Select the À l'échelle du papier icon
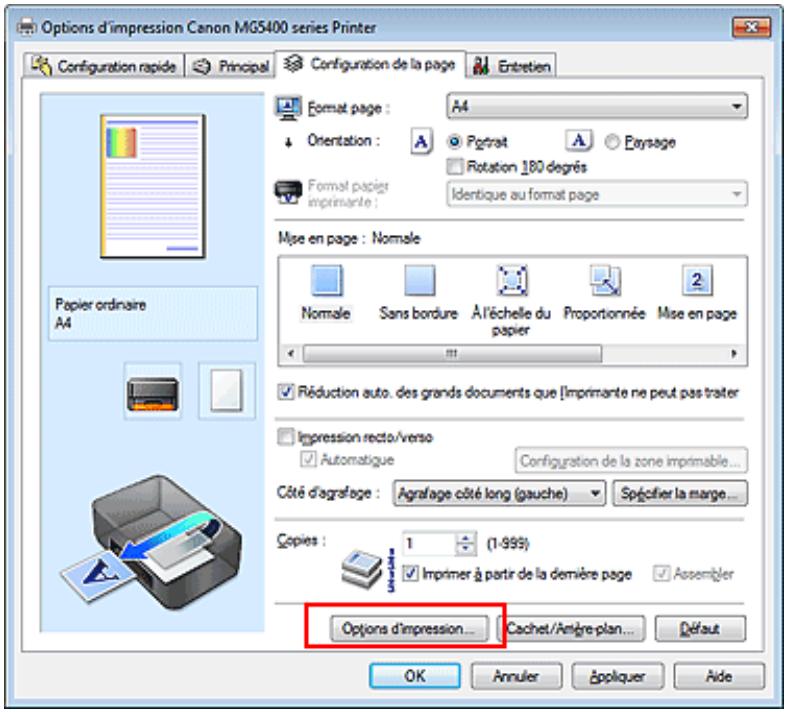This screenshot has width=787, height=712. [511, 280]
